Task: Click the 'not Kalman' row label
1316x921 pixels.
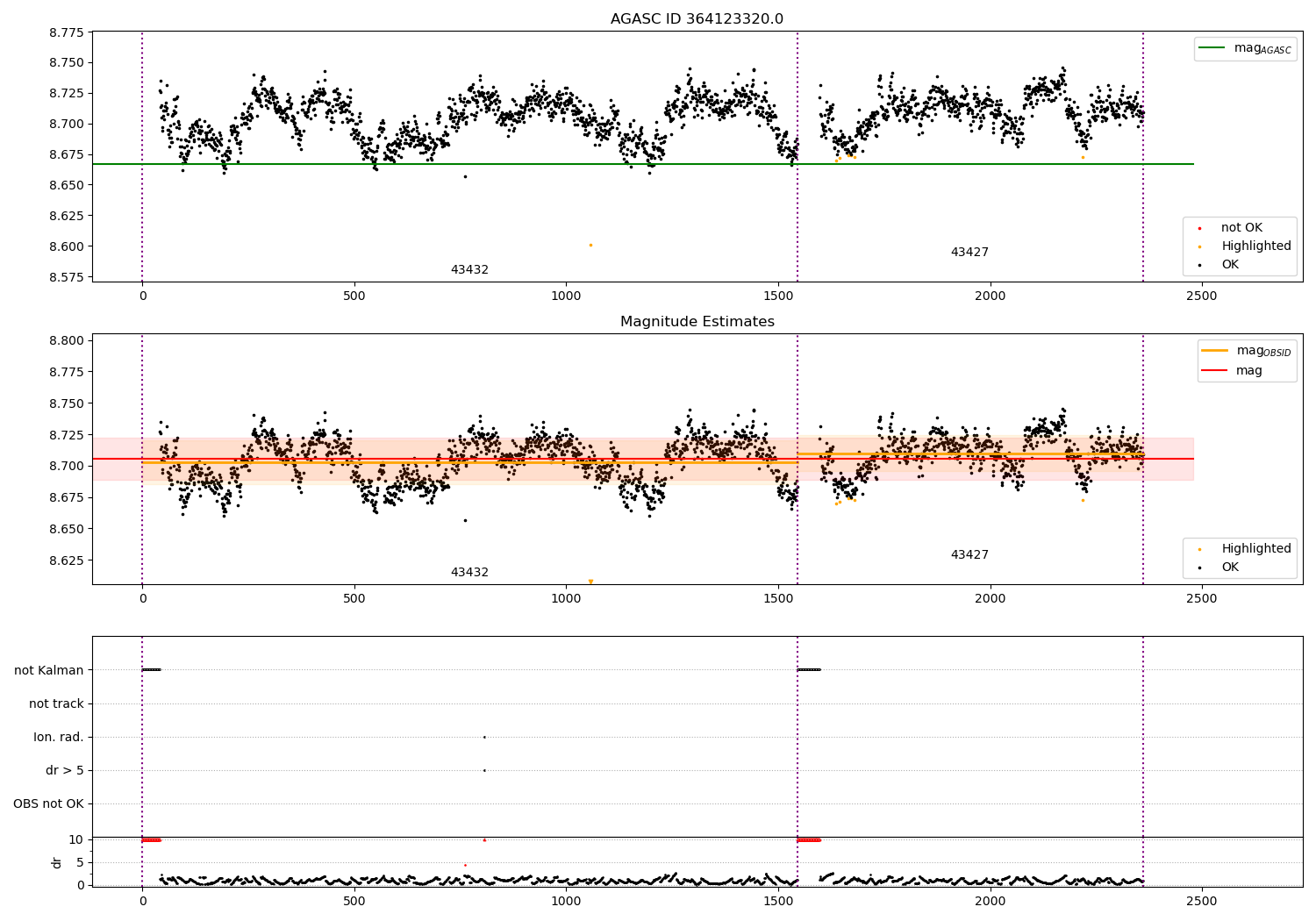Action: (49, 670)
